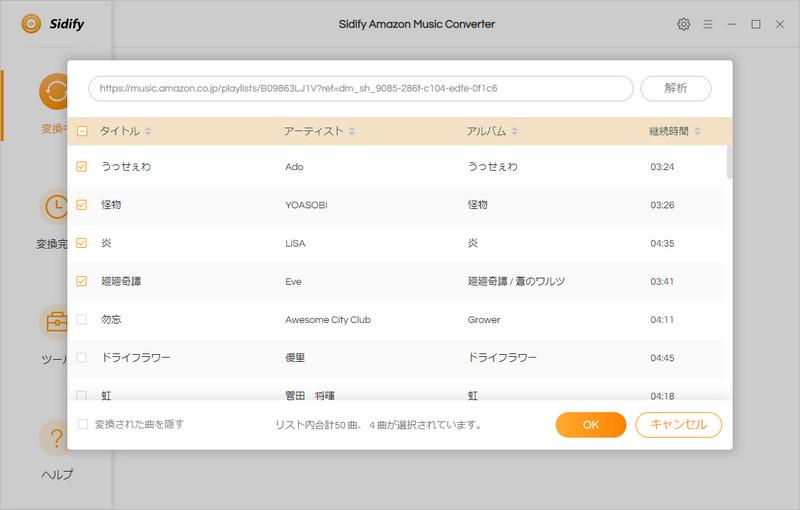Click the ヘルプ sidebar label
This screenshot has height=510, width=800.
(x=57, y=475)
